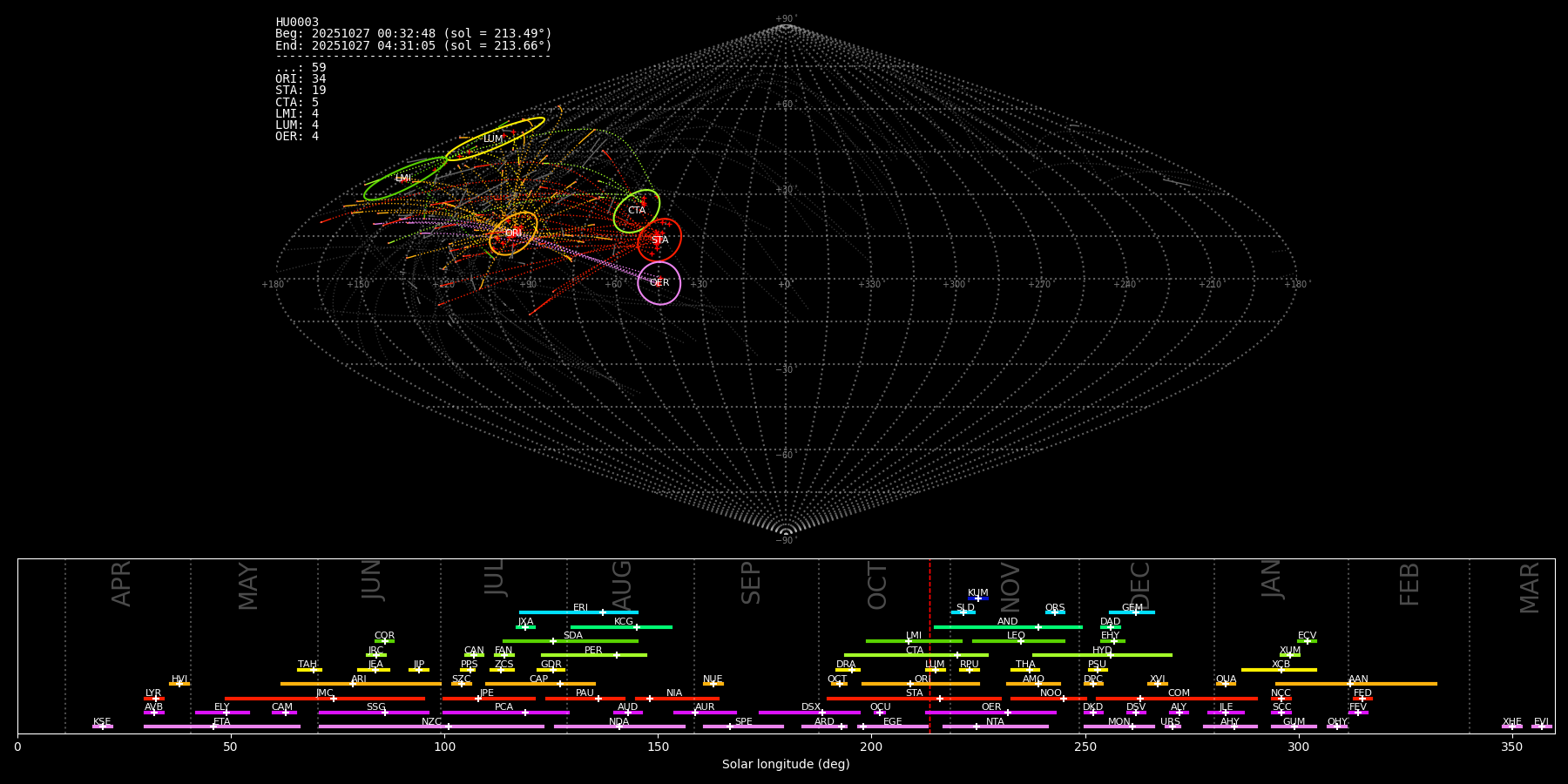Select the LMI green radiant ellipse on map
The height and width of the screenshot is (784, 1568).
[x=405, y=179]
